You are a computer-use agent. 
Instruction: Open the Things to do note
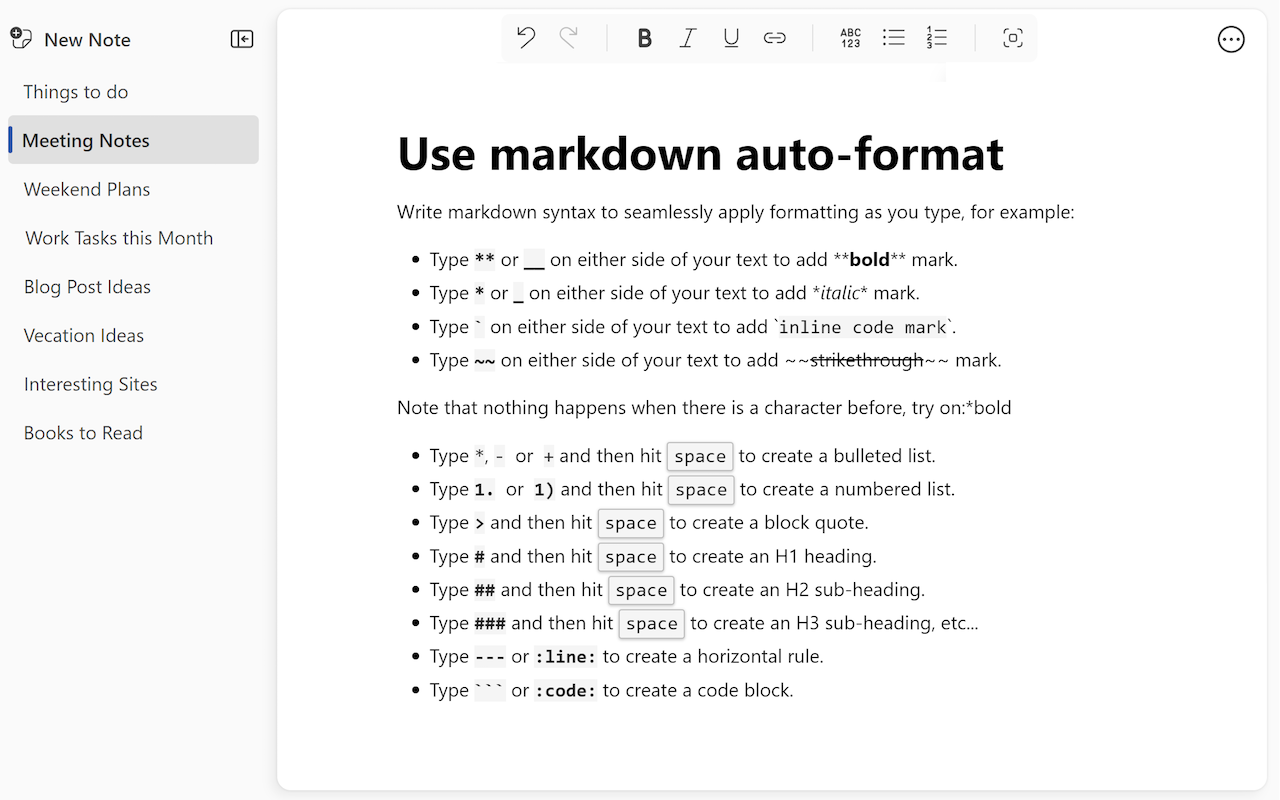point(75,91)
